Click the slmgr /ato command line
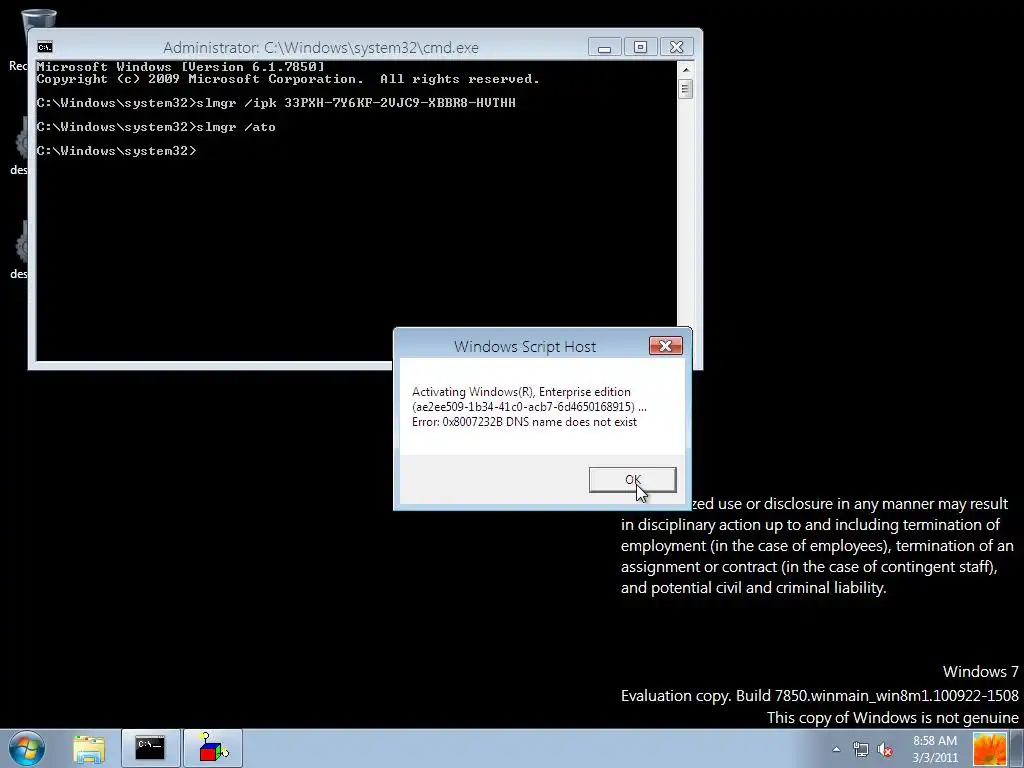This screenshot has width=1024, height=768. pyautogui.click(x=156, y=127)
